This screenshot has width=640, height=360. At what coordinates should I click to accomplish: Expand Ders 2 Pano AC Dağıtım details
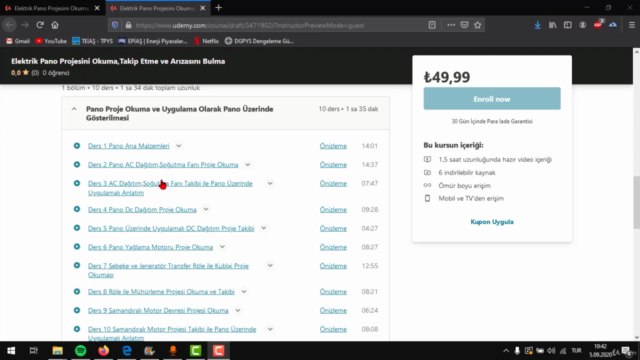tap(247, 164)
